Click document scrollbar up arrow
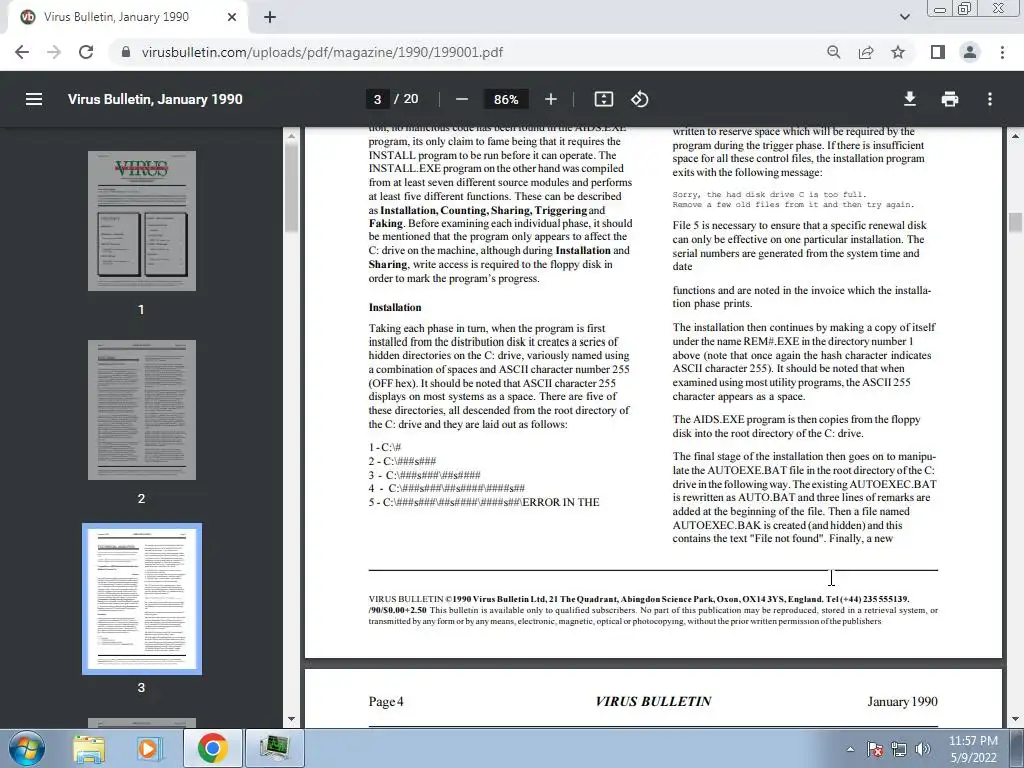 pos(1016,136)
